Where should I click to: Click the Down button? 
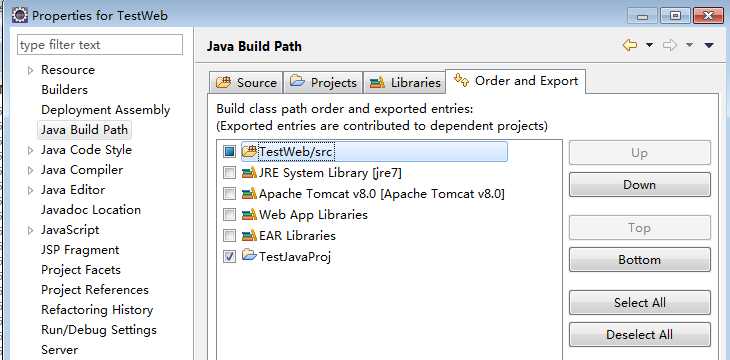[640, 185]
